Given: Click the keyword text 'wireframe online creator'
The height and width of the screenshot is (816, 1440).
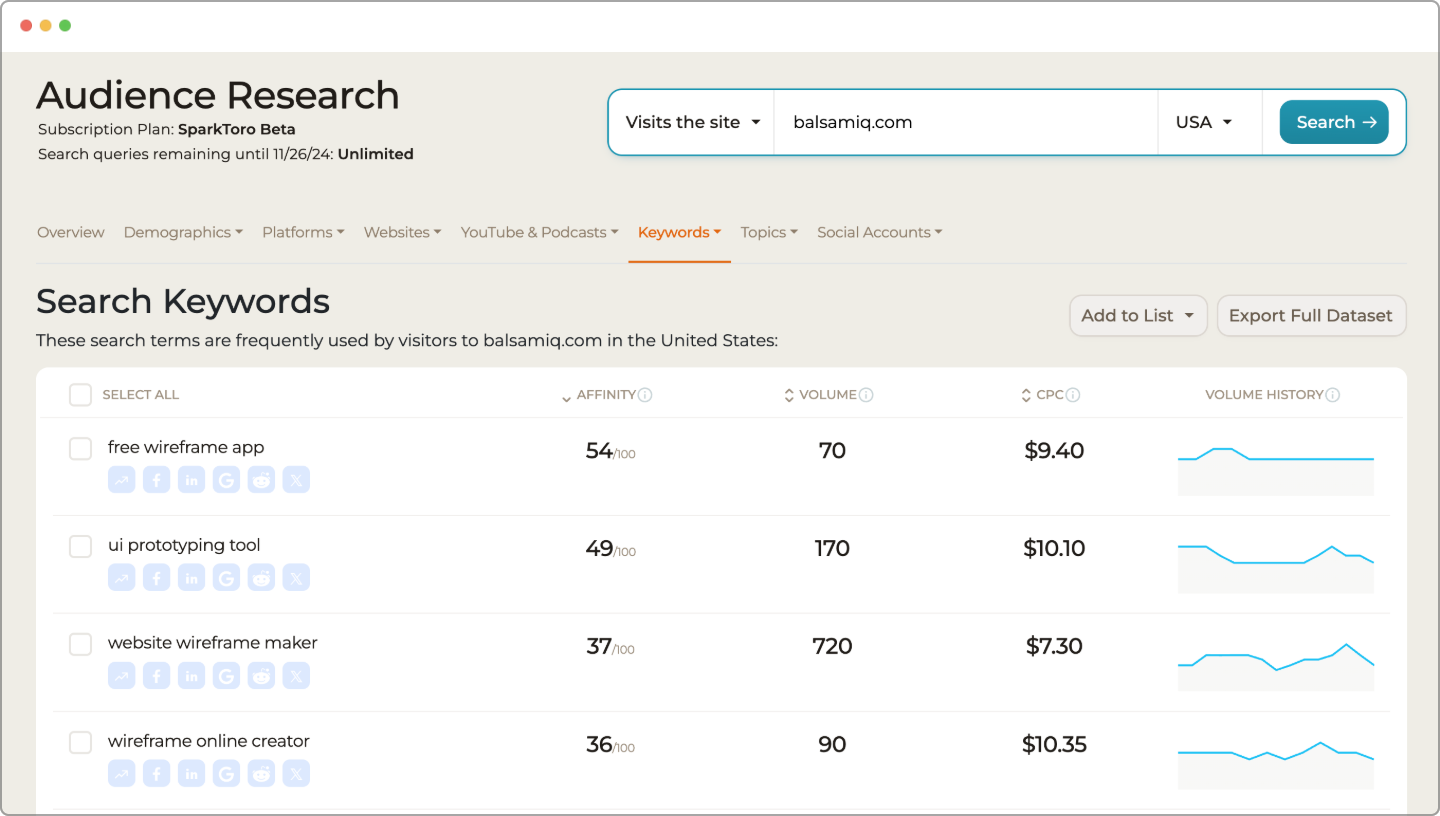Looking at the screenshot, I should coord(209,741).
